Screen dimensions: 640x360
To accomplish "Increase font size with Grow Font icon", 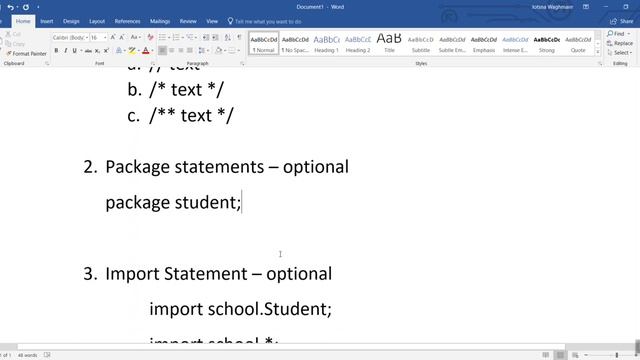I will coord(113,38).
